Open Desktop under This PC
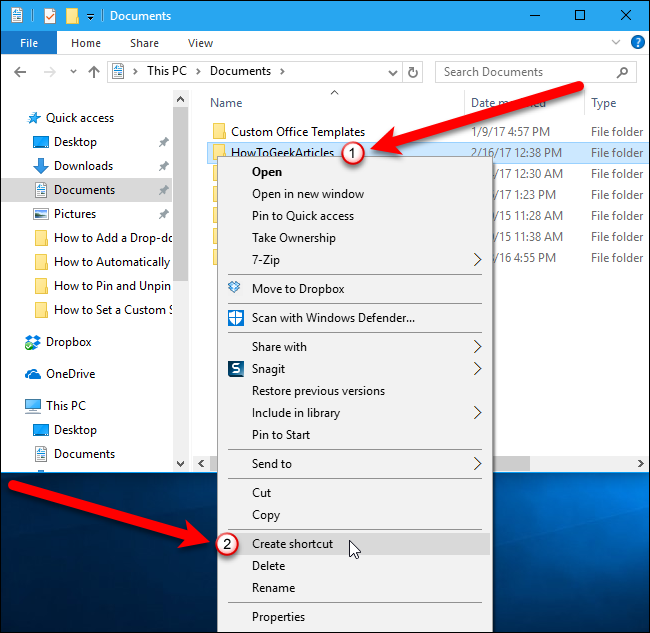 pos(75,430)
